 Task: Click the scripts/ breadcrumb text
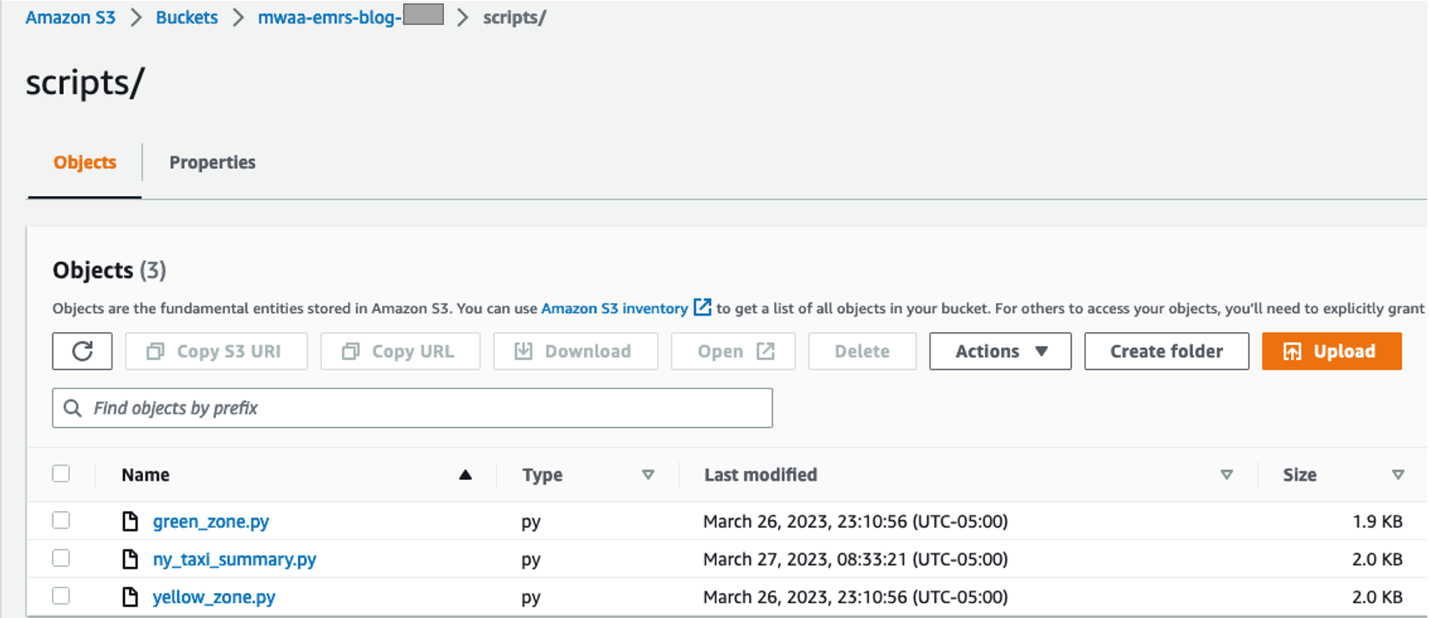(x=514, y=18)
